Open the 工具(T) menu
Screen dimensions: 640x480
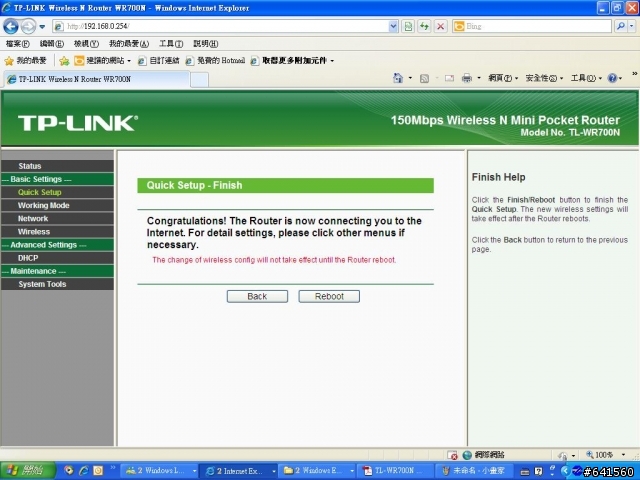171,44
